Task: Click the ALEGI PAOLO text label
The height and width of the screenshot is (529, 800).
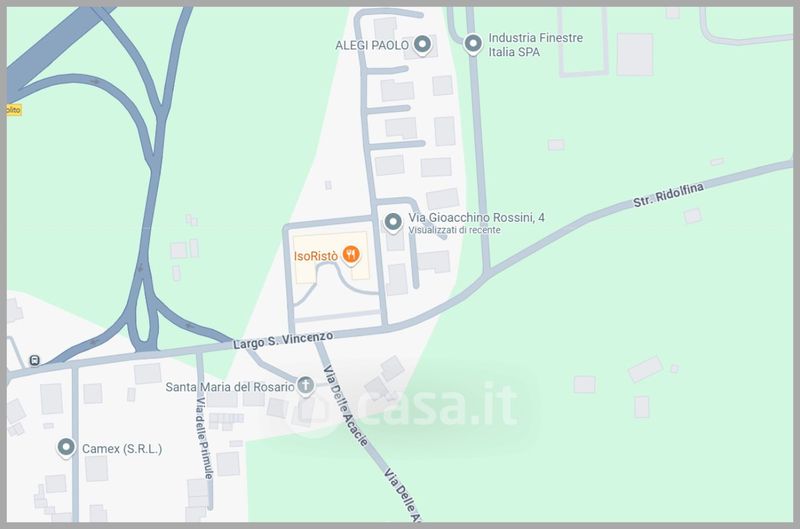Action: pos(372,45)
